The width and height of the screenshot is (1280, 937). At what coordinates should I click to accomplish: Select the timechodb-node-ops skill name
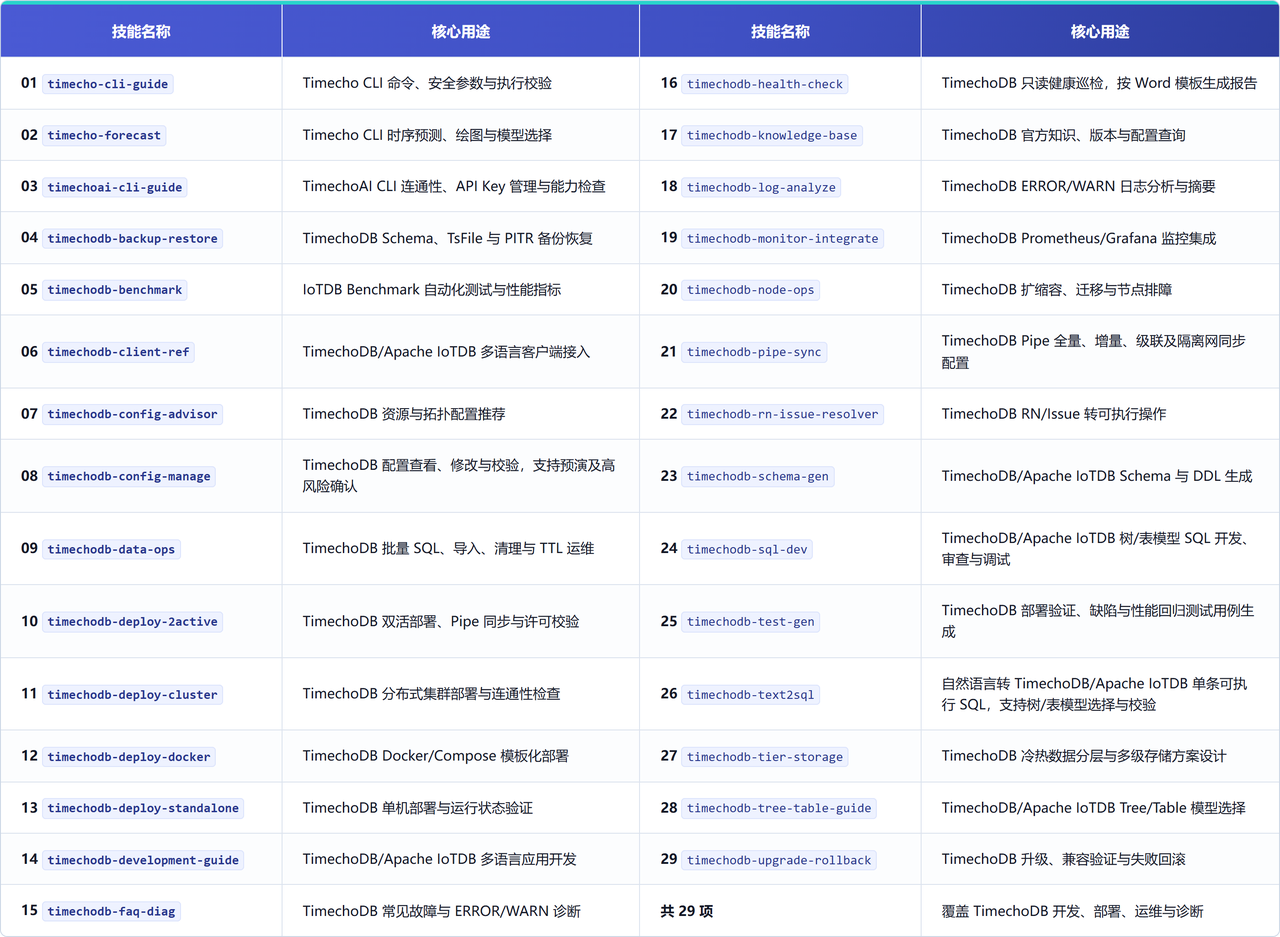751,290
